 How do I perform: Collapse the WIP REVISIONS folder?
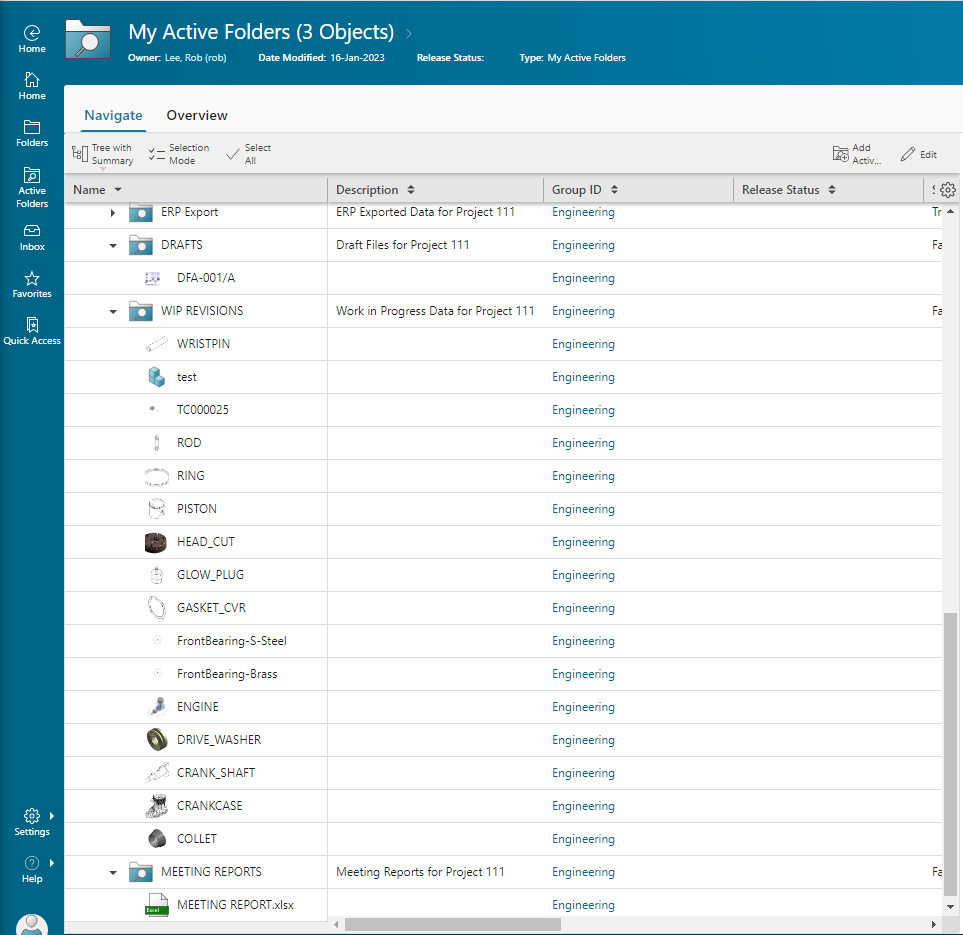click(112, 311)
